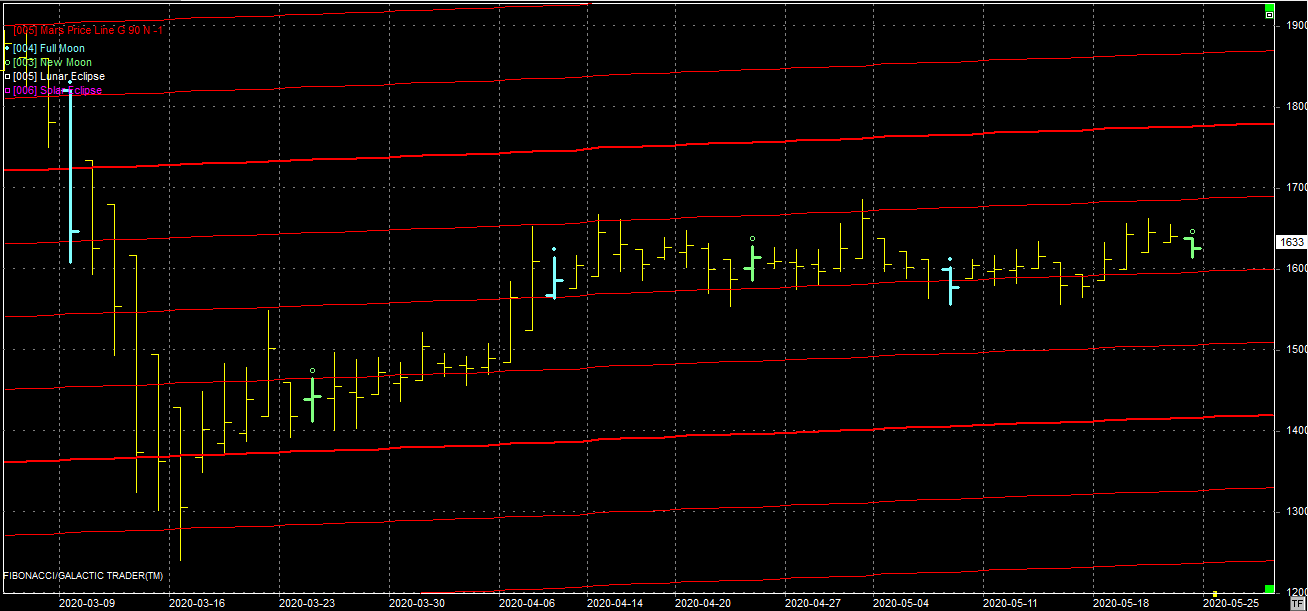Toggle the Full Moon legend marker
The width and height of the screenshot is (1308, 611).
[7, 48]
